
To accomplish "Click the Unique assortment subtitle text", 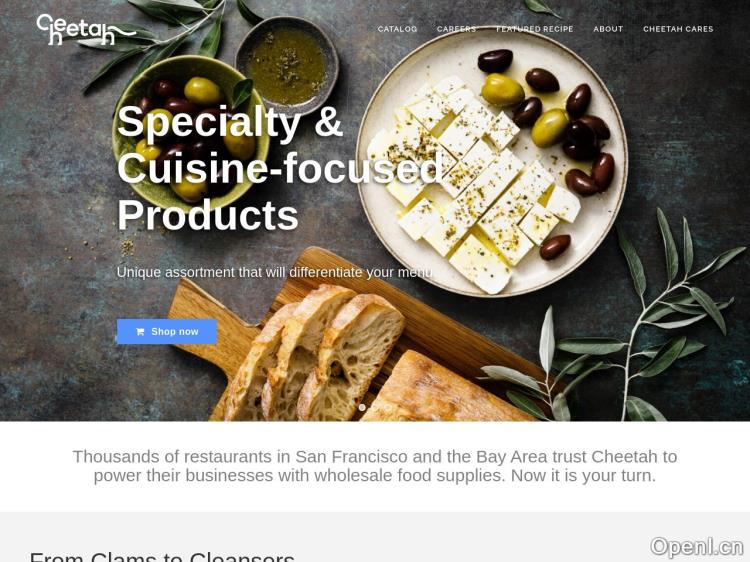I will tap(275, 272).
